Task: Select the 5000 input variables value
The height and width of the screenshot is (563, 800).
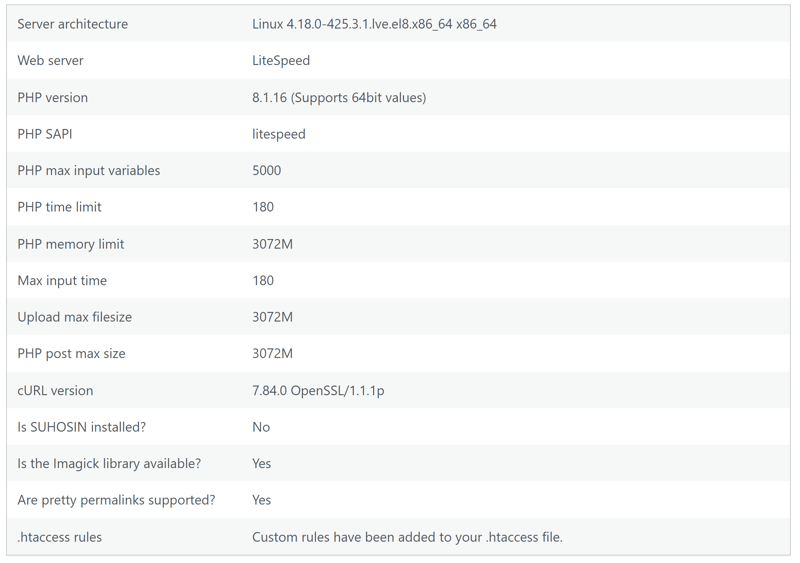Action: coord(266,170)
